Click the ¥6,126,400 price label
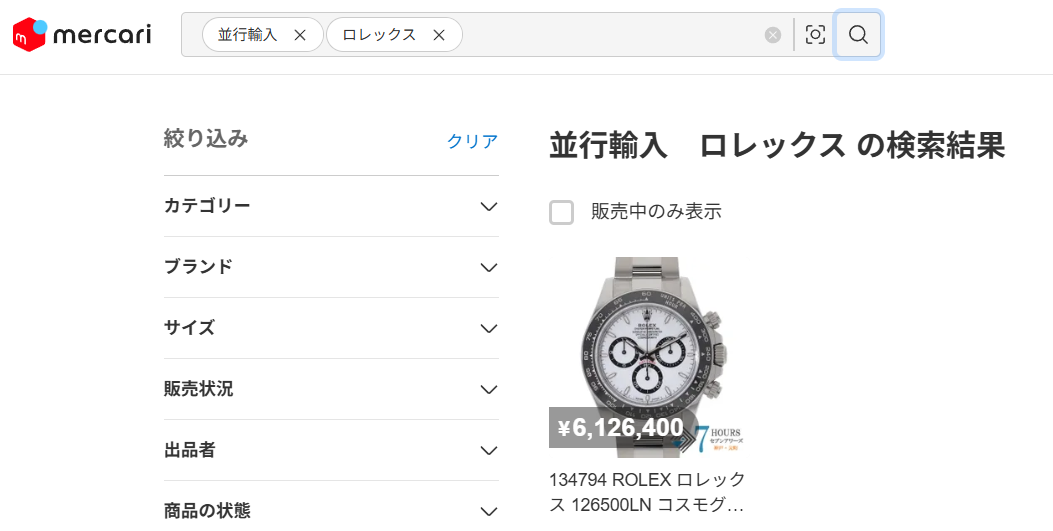This screenshot has width=1053, height=531. point(620,428)
